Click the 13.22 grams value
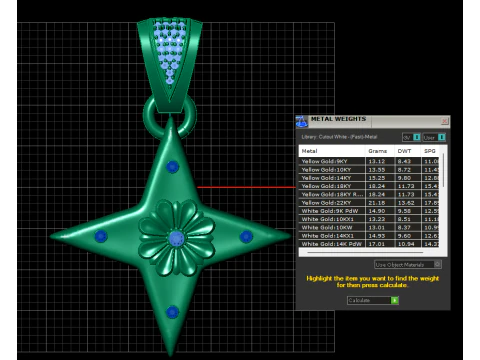Screen dimensions: 480x360 coord(377,219)
